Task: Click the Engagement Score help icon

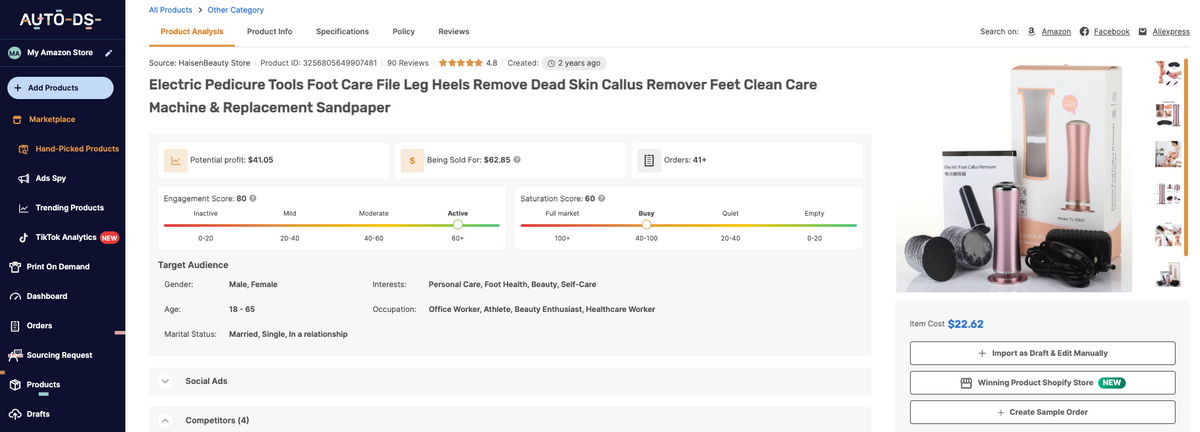Action: [253, 198]
